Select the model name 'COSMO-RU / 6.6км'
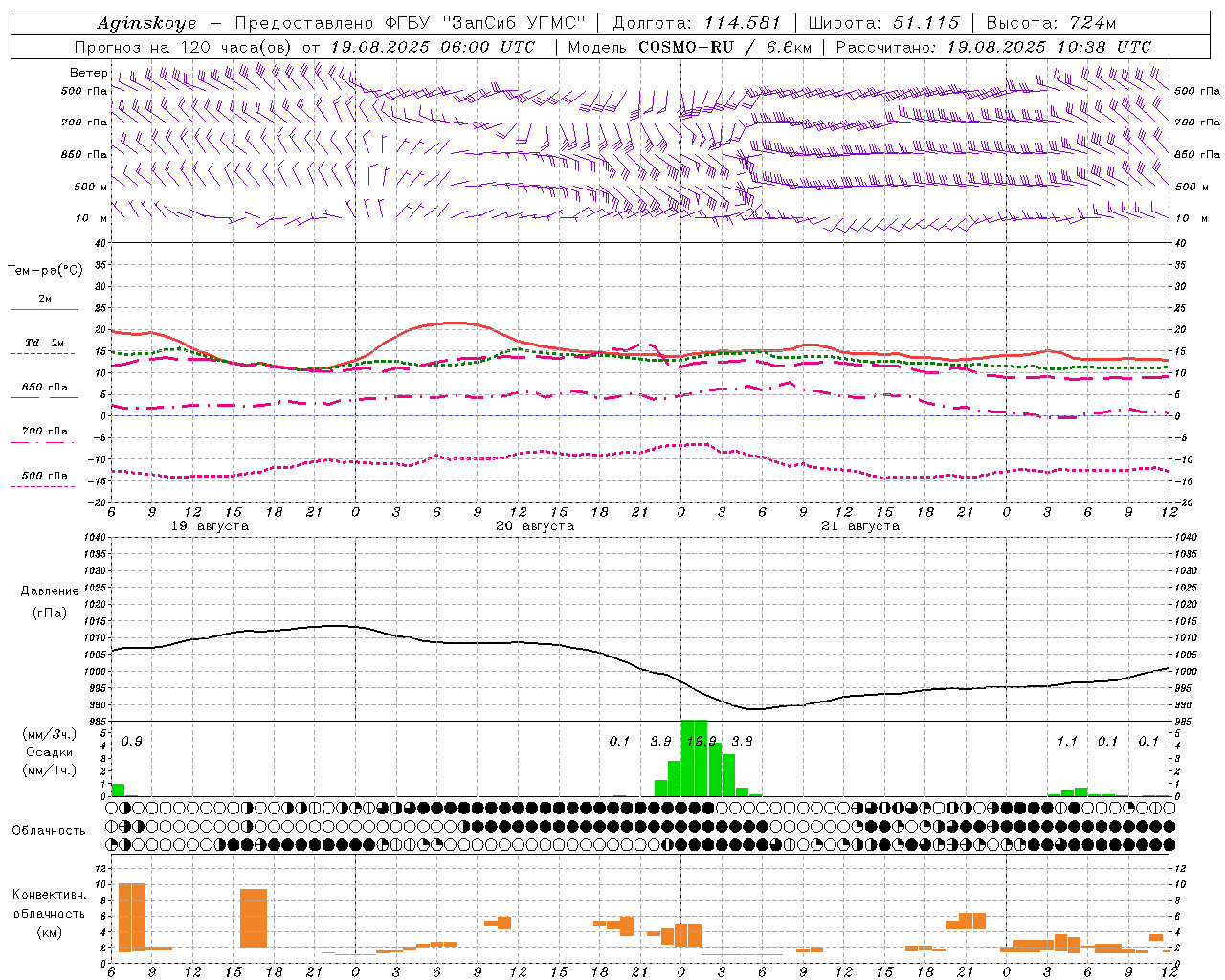Screen dimensions: 1225x980 pos(725,47)
